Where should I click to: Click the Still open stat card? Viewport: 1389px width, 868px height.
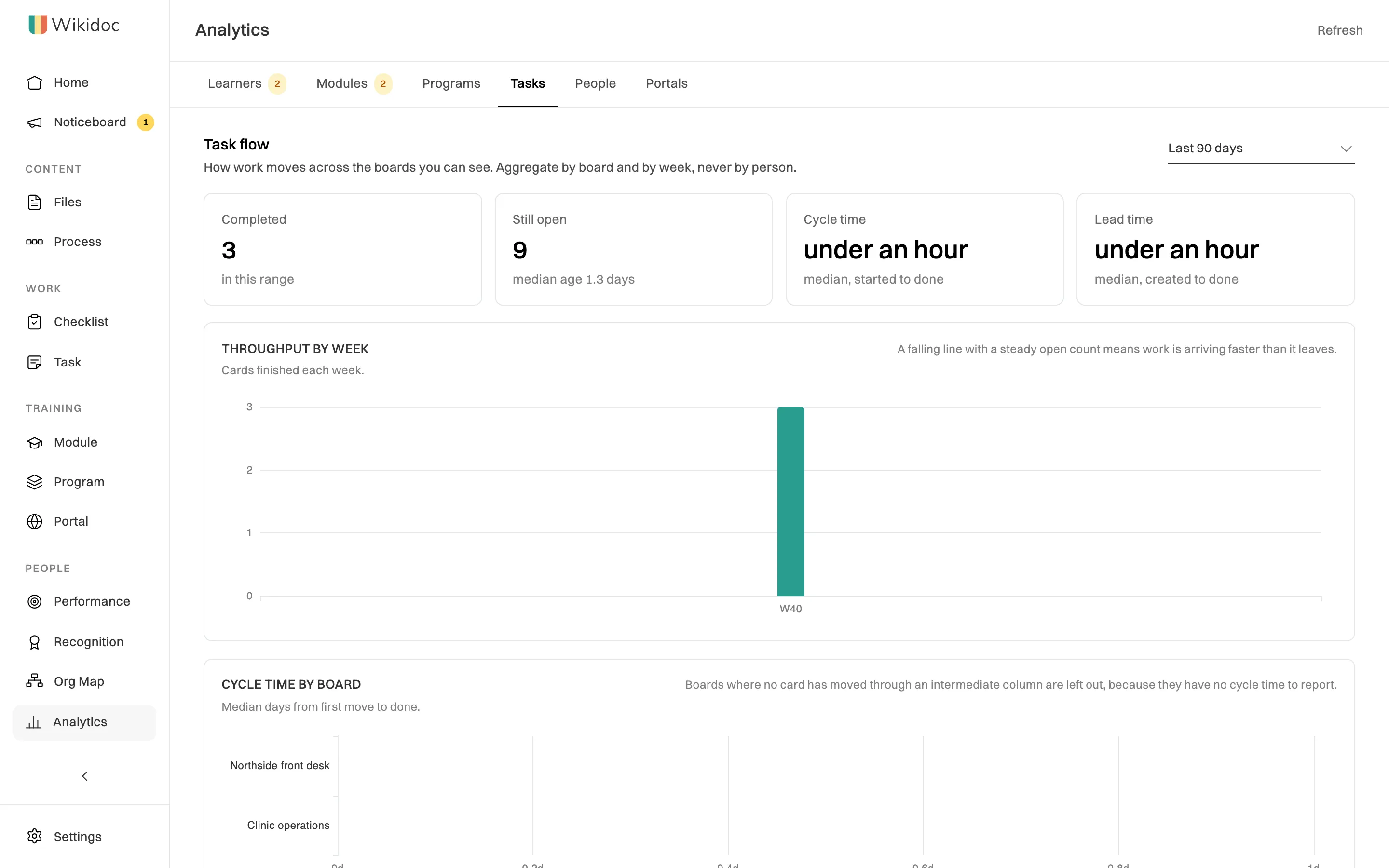point(634,249)
